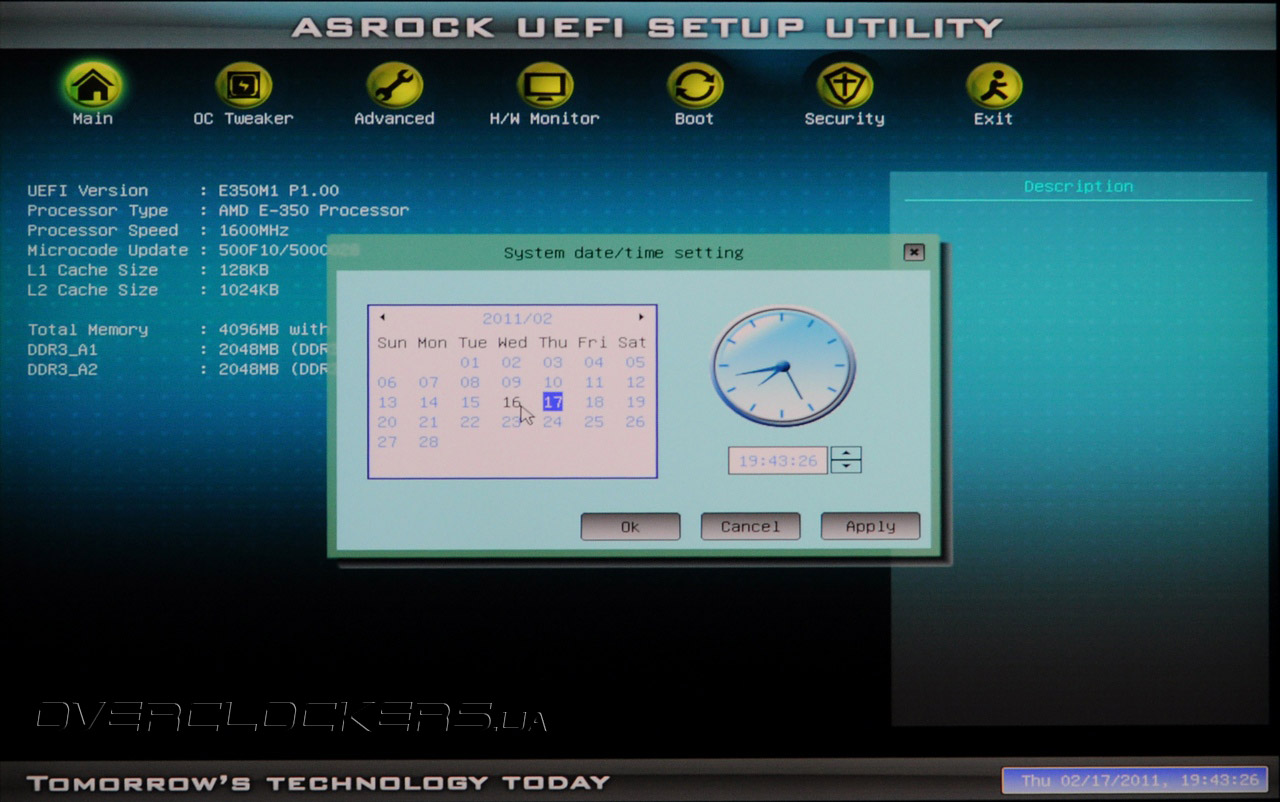1280x802 pixels.
Task: Click the bottom status date/time display
Action: point(1135,780)
